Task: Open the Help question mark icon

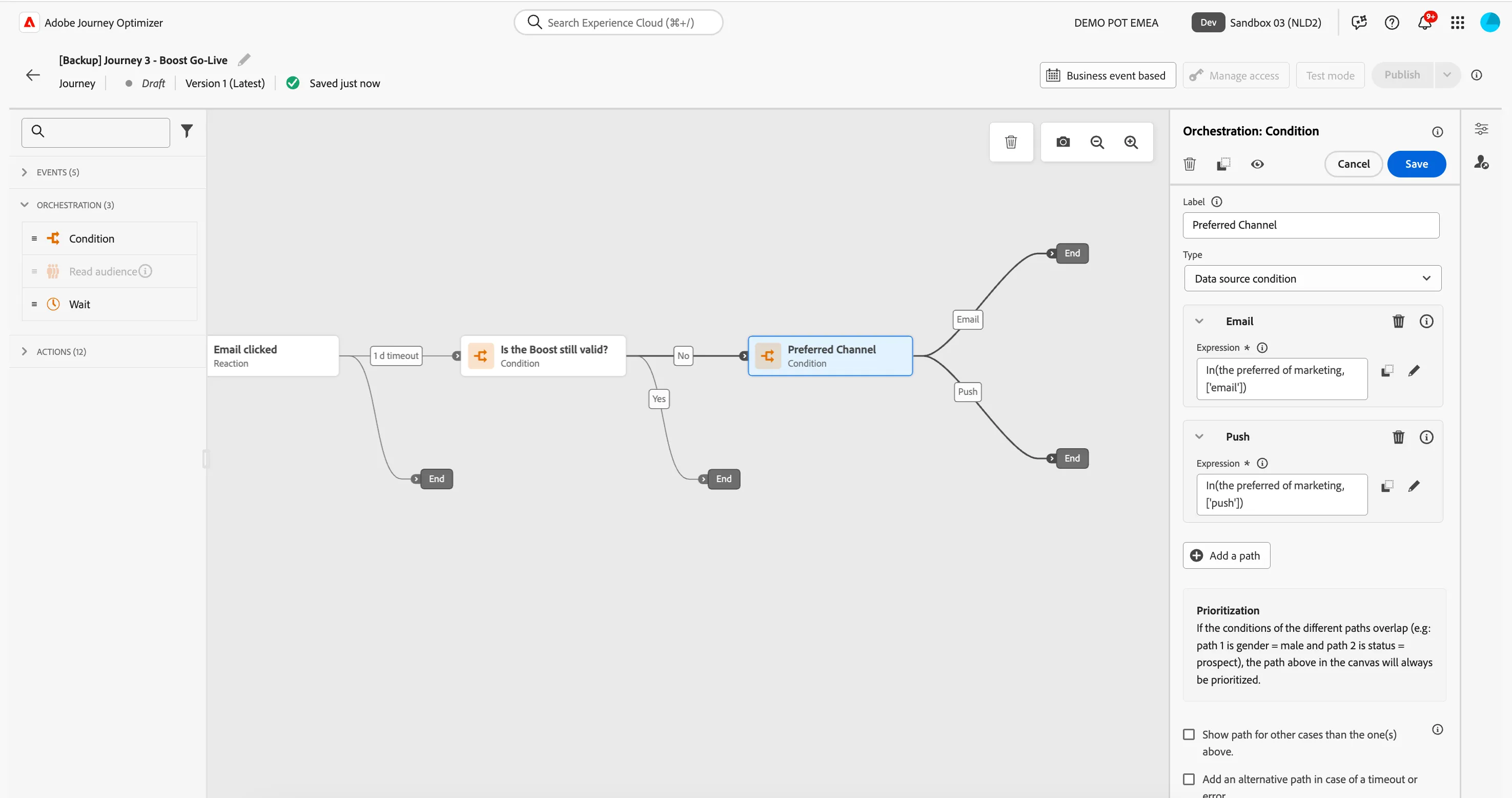Action: click(x=1392, y=23)
